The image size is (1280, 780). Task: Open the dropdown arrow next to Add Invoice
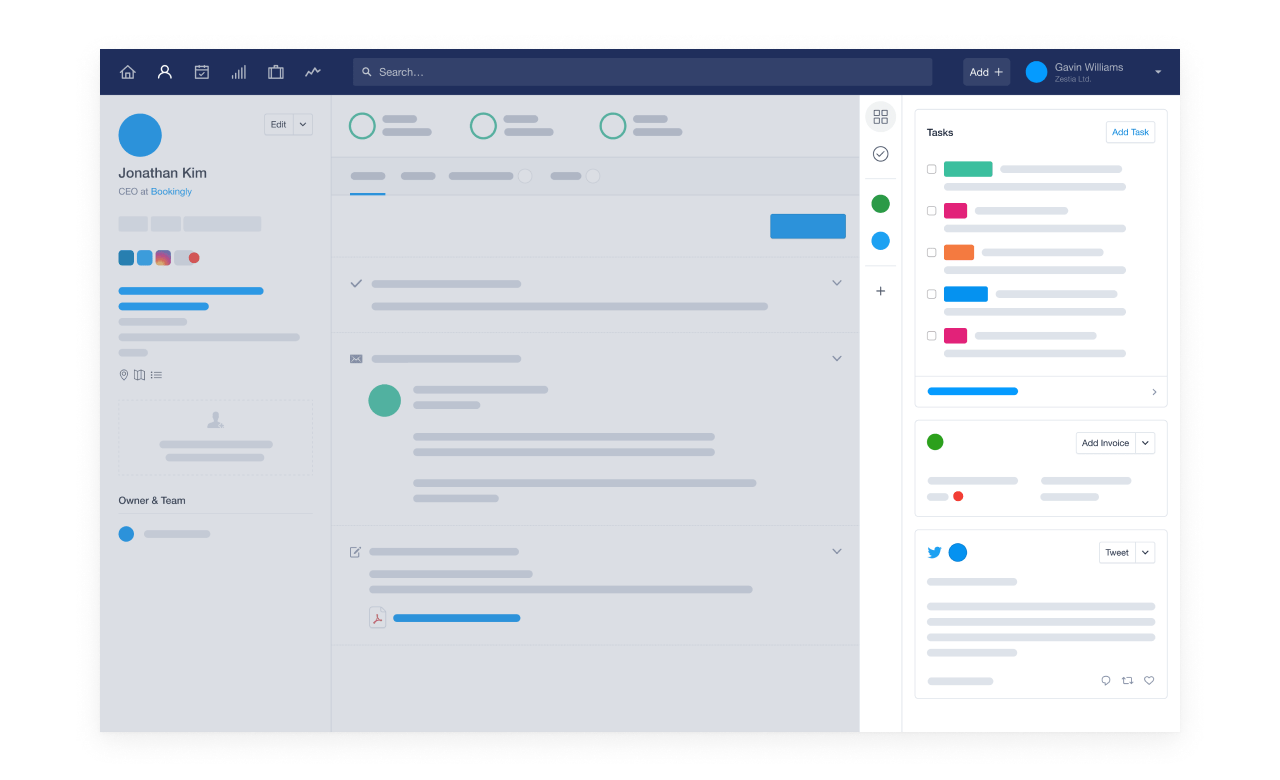[1145, 443]
